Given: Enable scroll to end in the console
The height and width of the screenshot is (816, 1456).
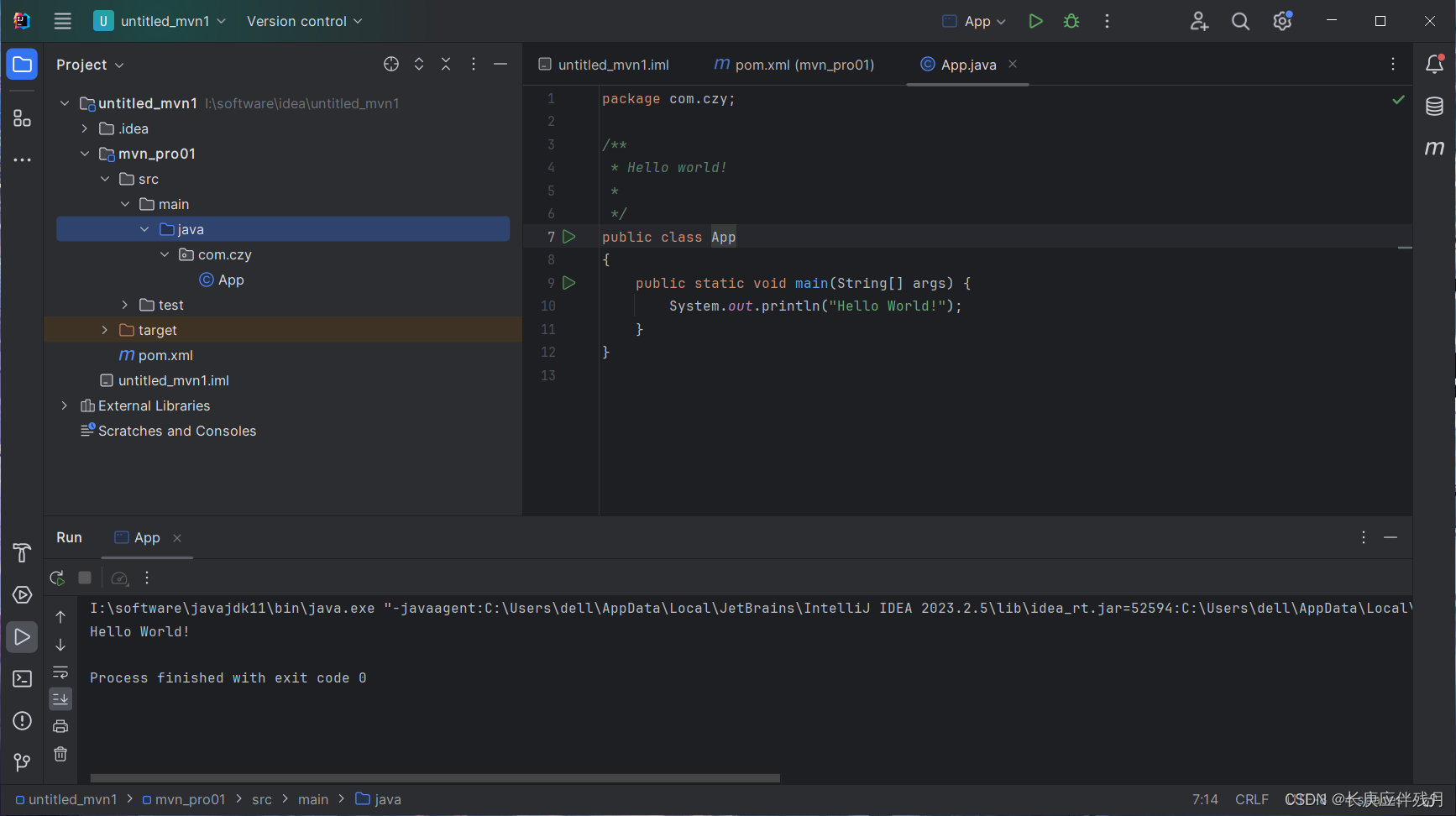Looking at the screenshot, I should click(60, 698).
